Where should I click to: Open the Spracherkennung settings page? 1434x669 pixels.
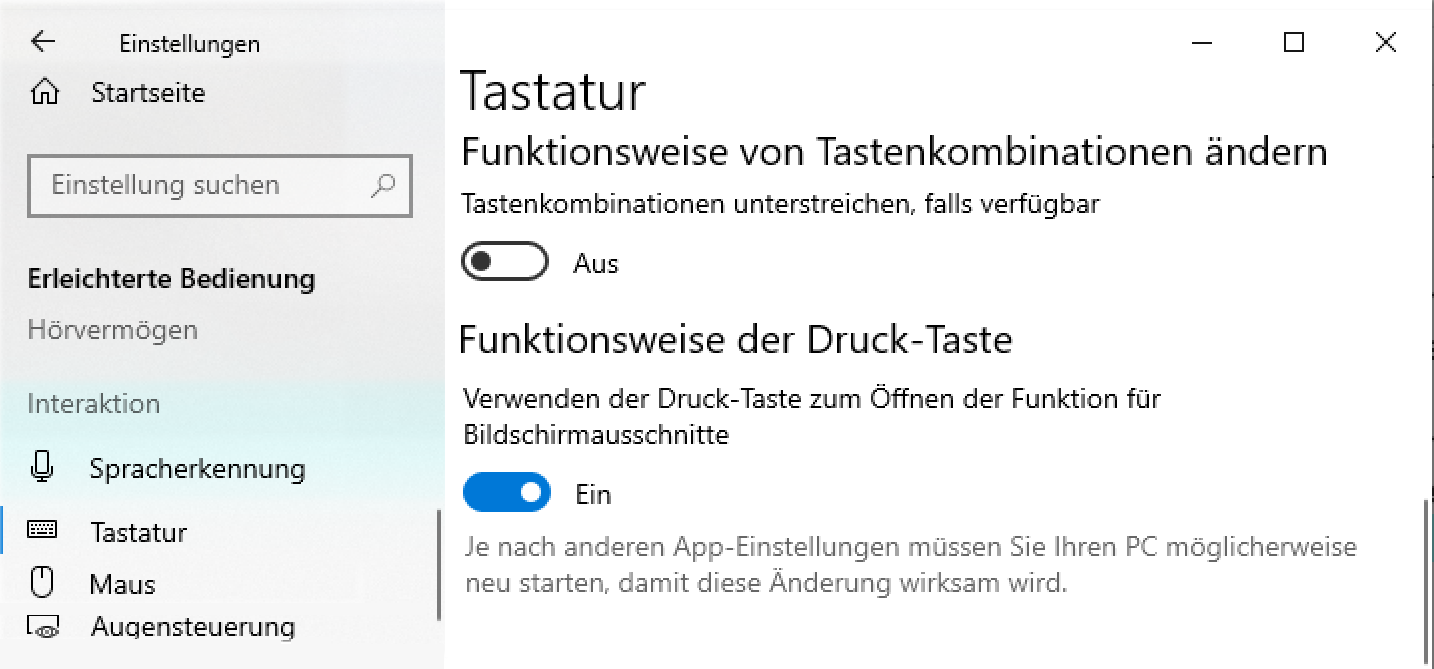pyautogui.click(x=197, y=468)
